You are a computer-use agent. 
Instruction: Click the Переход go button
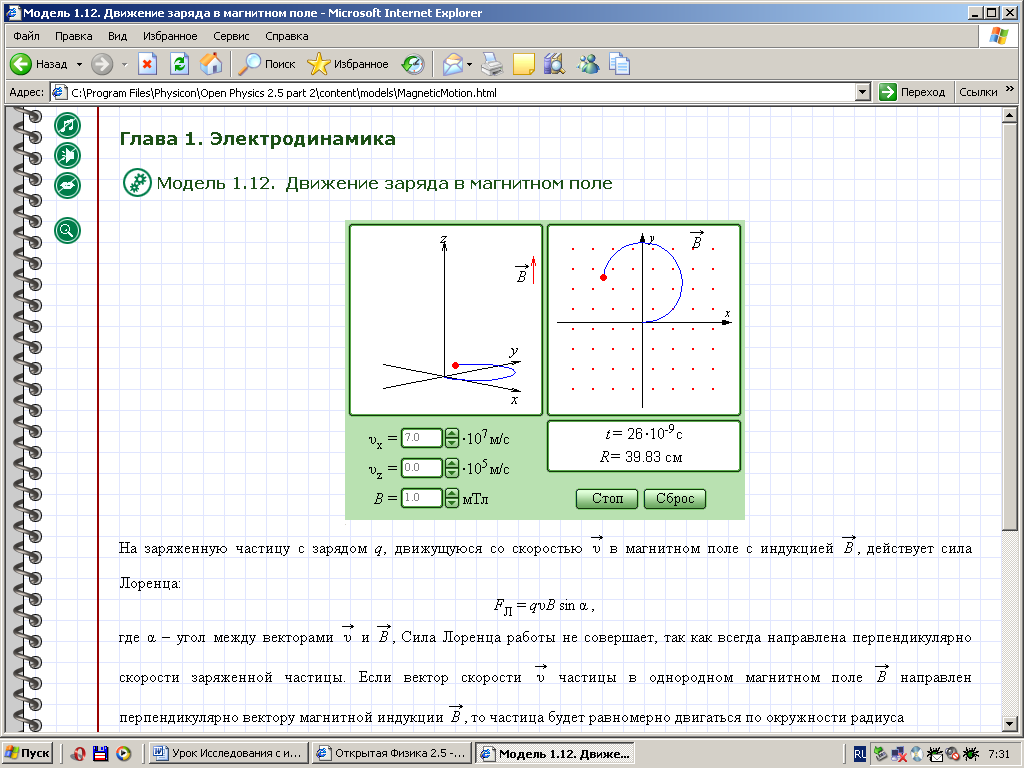(x=912, y=92)
